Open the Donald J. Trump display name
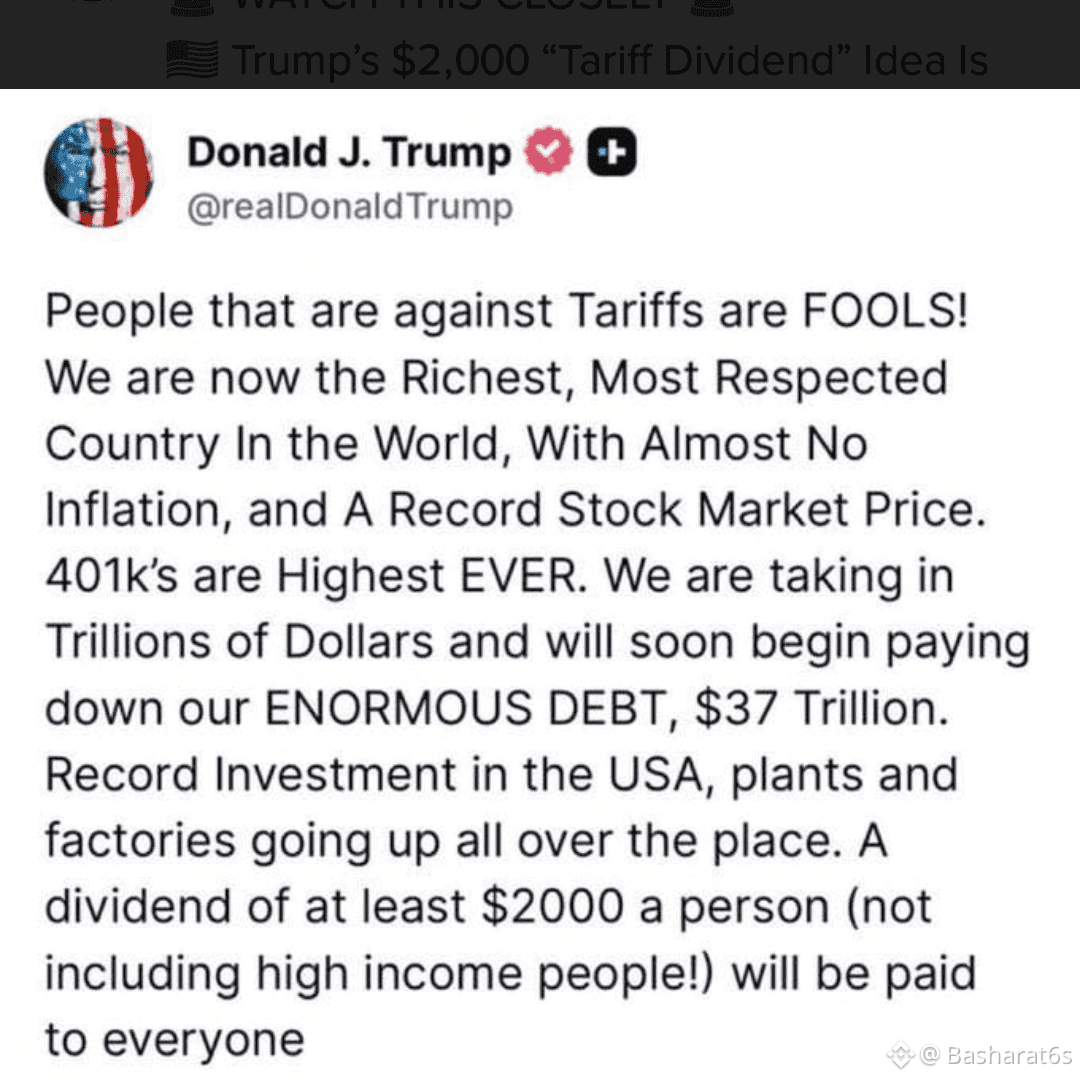Image resolution: width=1080 pixels, height=1080 pixels. coord(349,152)
